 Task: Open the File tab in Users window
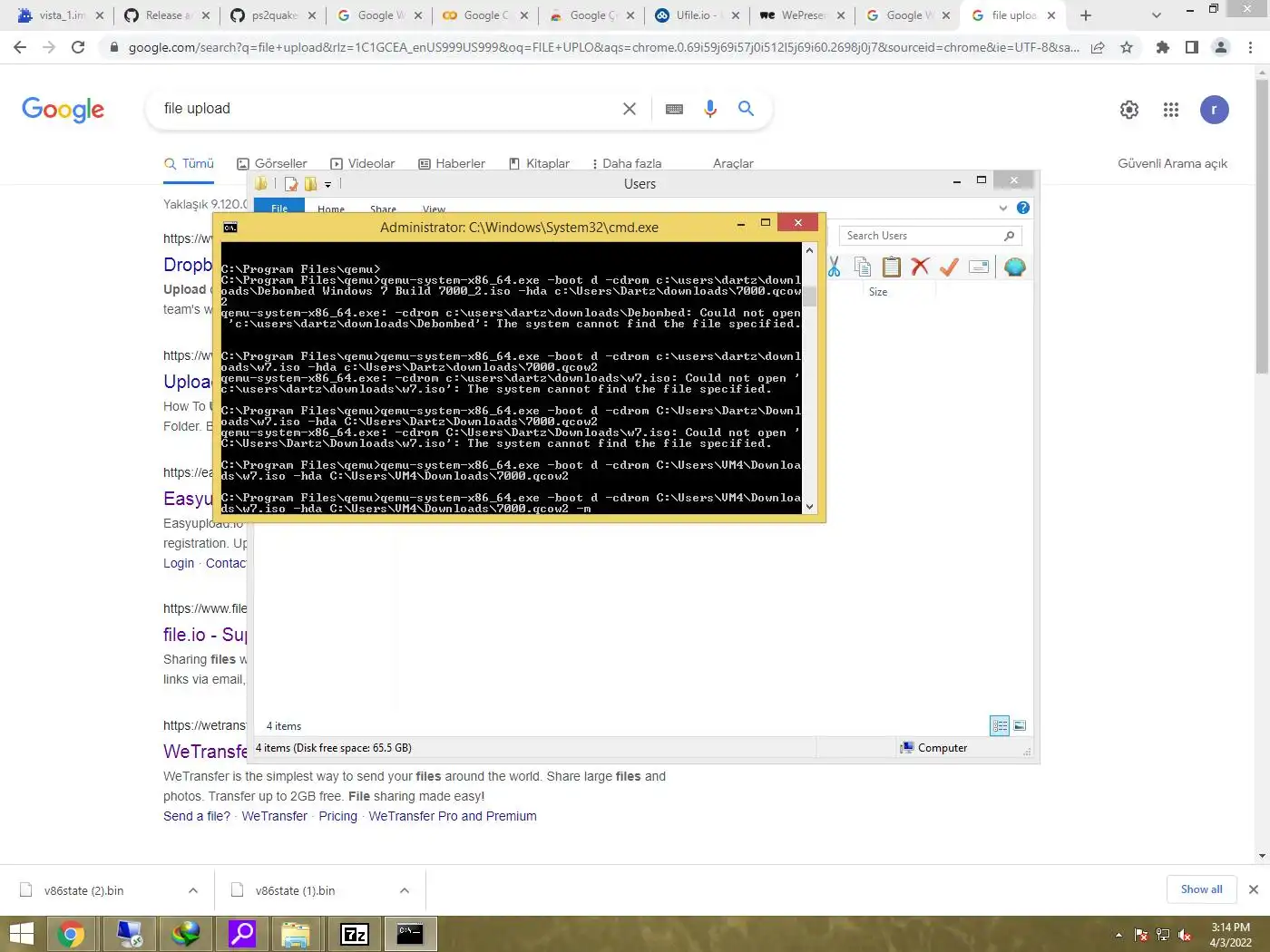pyautogui.click(x=279, y=208)
